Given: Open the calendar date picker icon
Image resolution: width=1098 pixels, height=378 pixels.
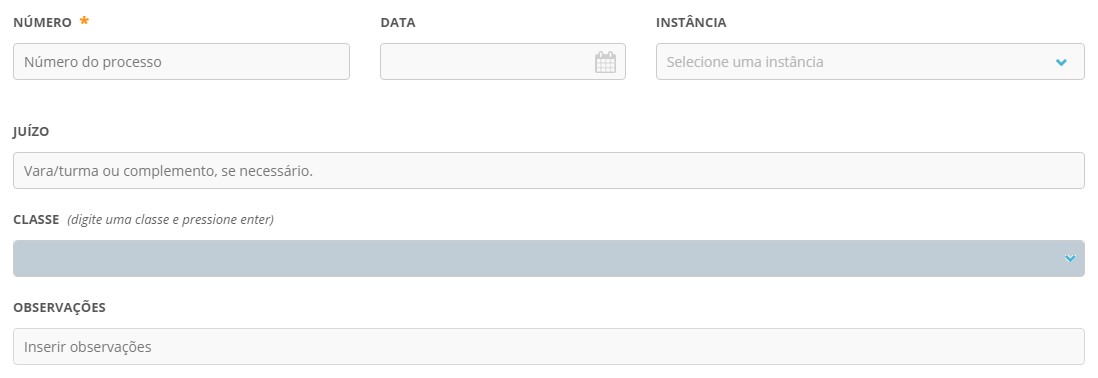Looking at the screenshot, I should pyautogui.click(x=605, y=62).
